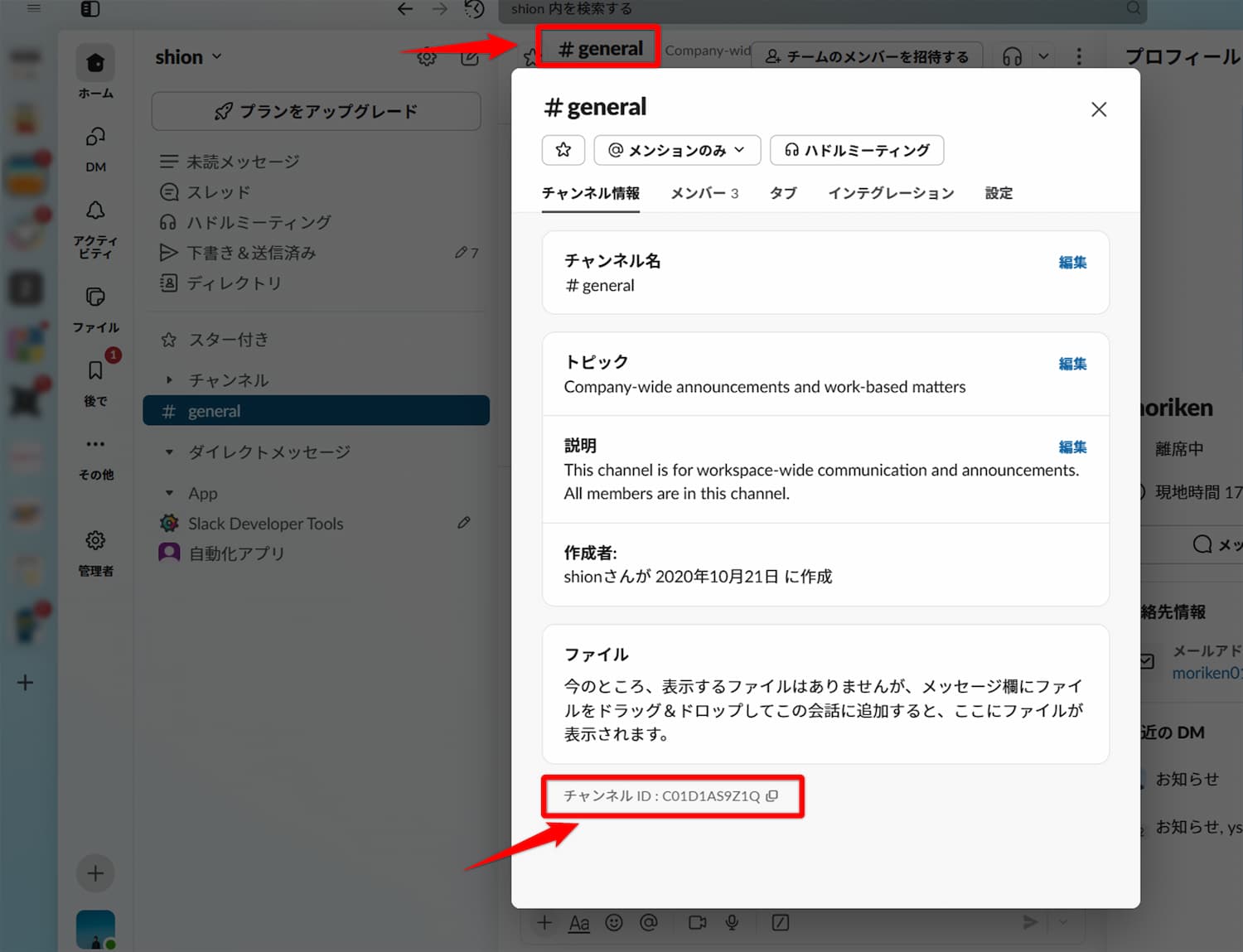
Task: Open the @メンションのみ notification dropdown
Action: [x=677, y=150]
